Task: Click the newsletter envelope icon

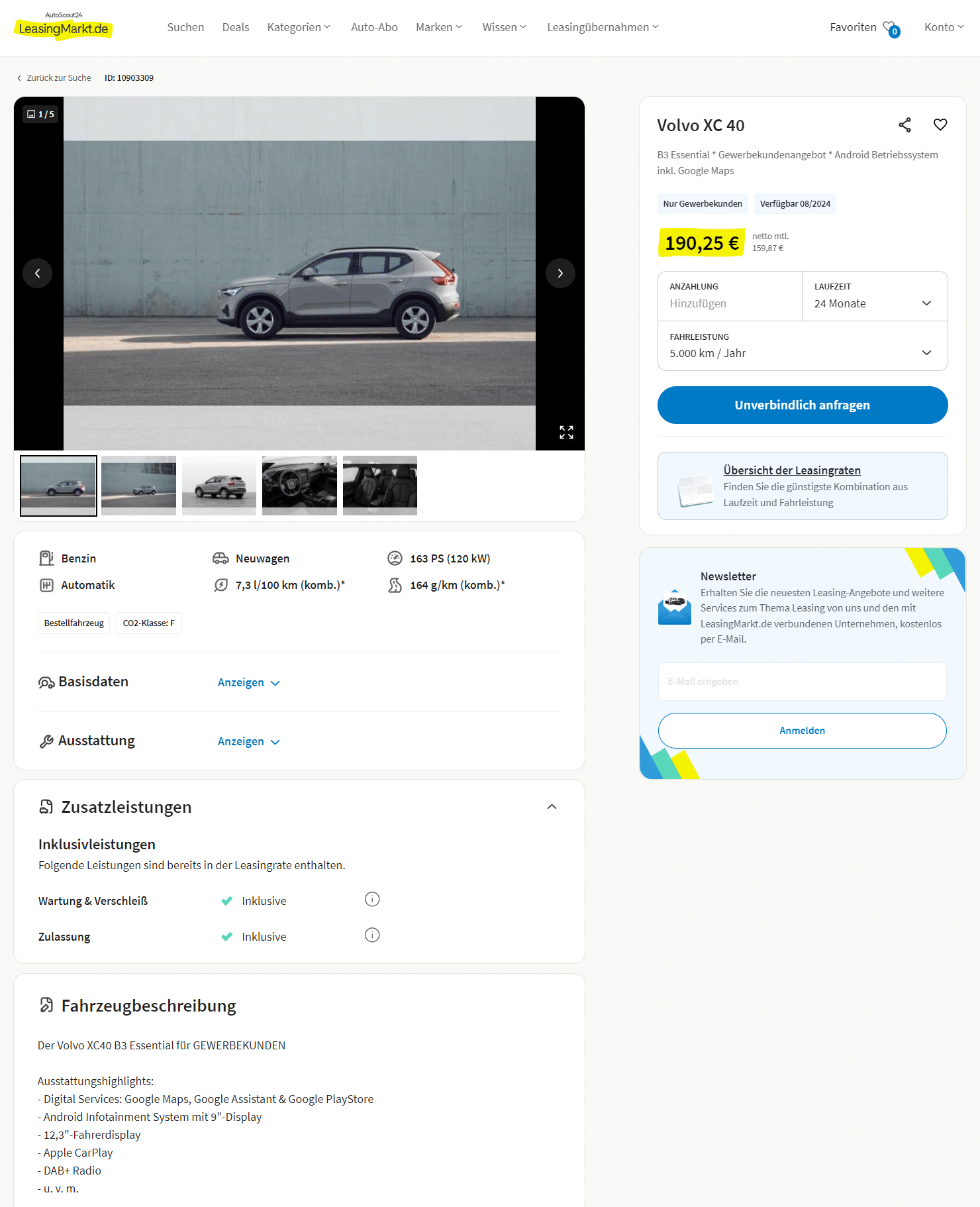Action: (675, 607)
